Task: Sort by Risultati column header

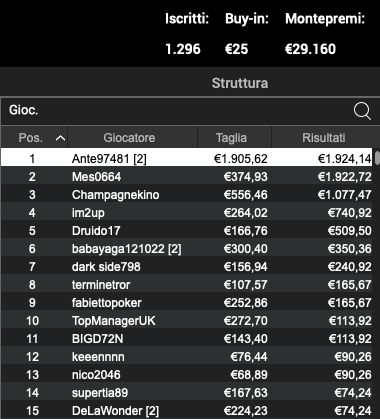Action: coord(323,137)
